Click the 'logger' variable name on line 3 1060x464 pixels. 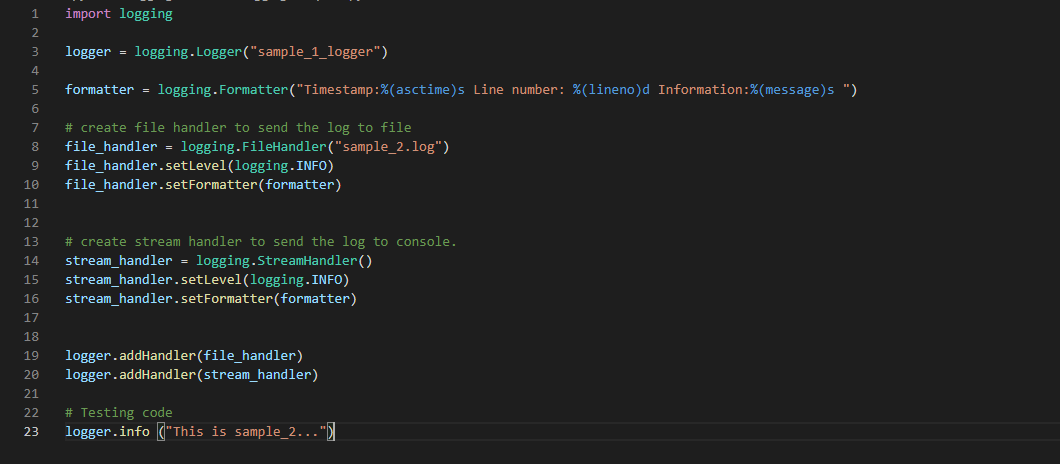click(88, 51)
